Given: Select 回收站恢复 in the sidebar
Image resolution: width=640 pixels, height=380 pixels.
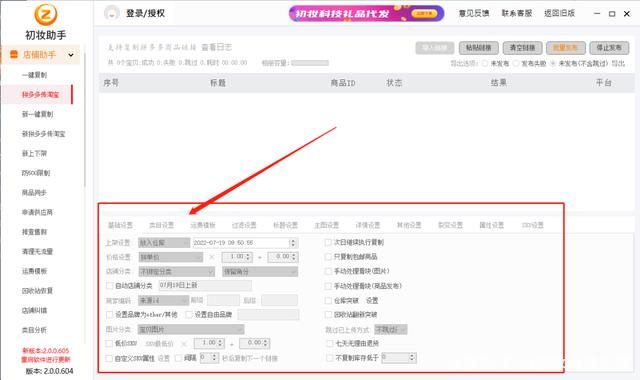Looking at the screenshot, I should point(38,291).
